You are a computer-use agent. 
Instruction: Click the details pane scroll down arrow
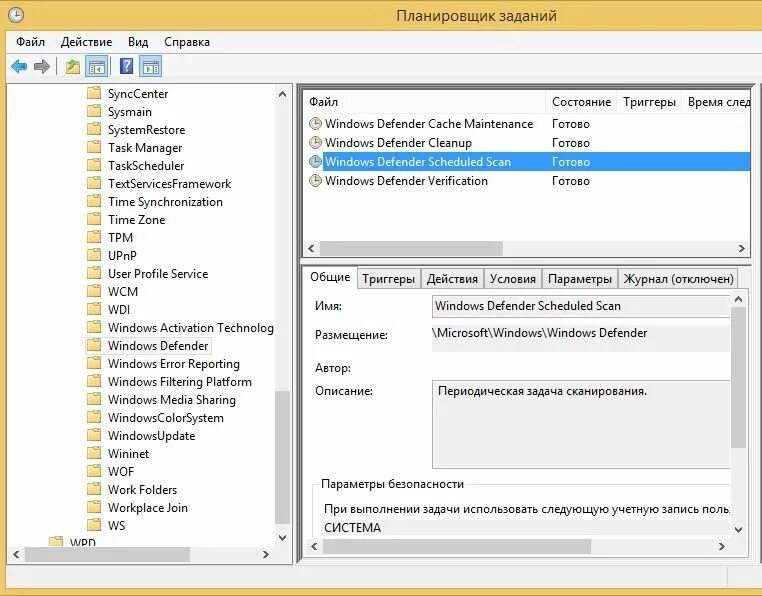tap(739, 529)
